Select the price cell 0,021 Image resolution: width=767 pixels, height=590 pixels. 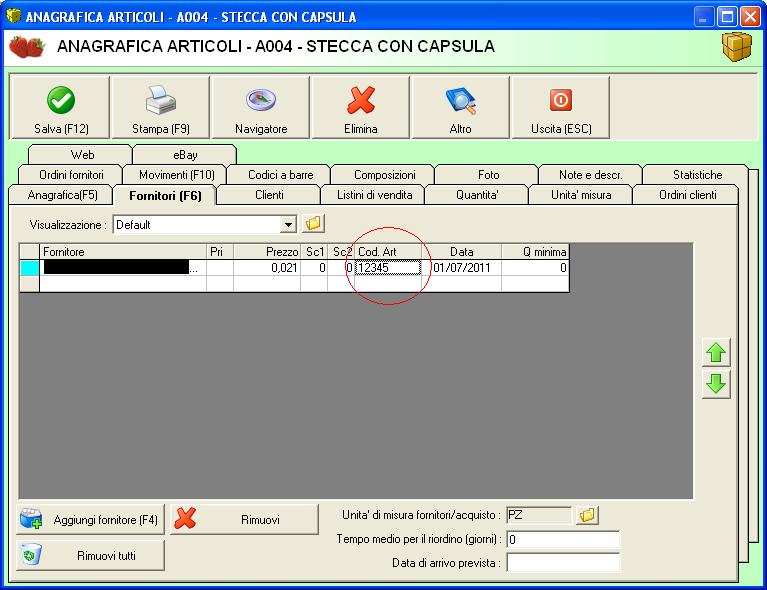267,268
